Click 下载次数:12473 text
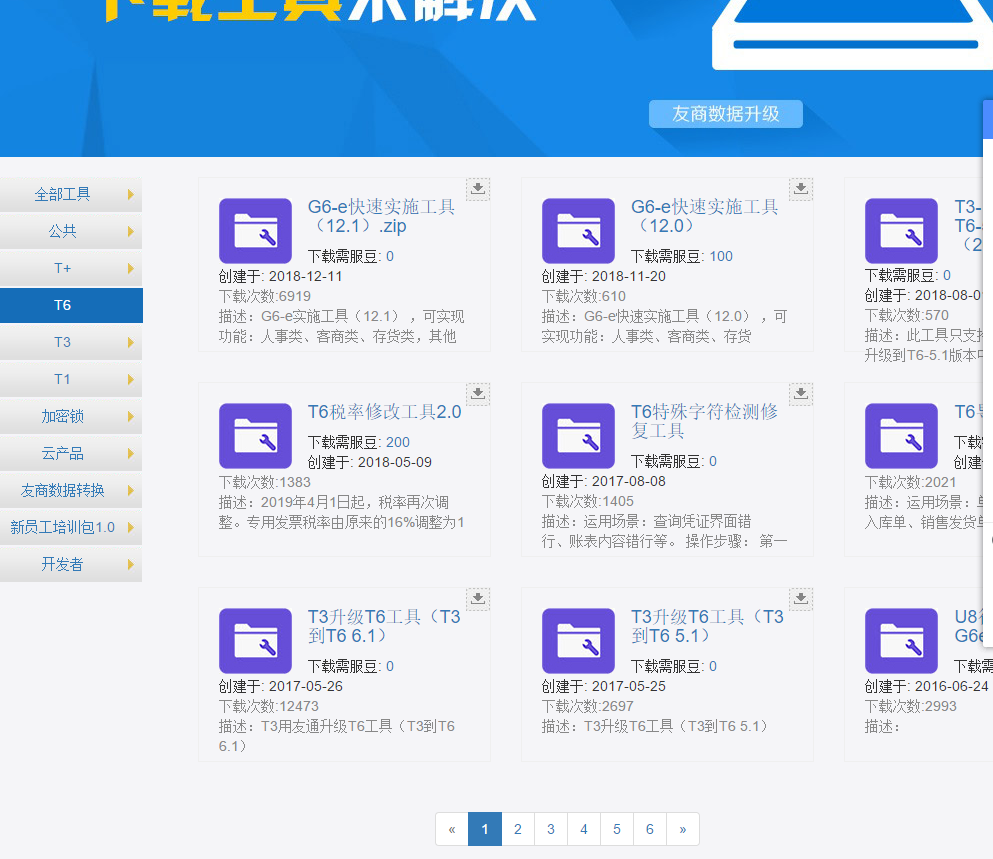 pos(269,706)
